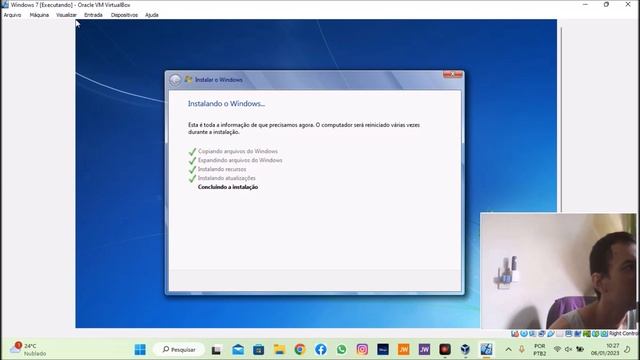Click 'Expandindo arquivos do Windows' step
Screen dimensions: 640x360
(240, 160)
